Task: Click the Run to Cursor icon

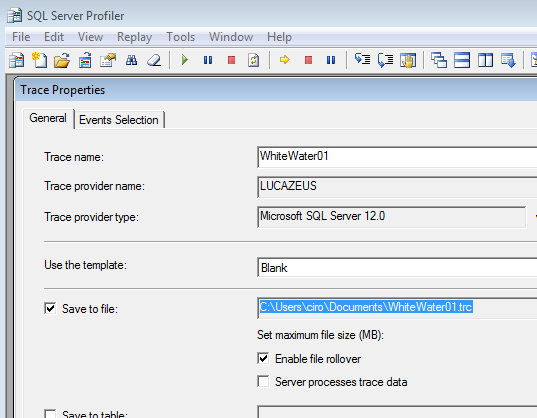Action: [385, 60]
